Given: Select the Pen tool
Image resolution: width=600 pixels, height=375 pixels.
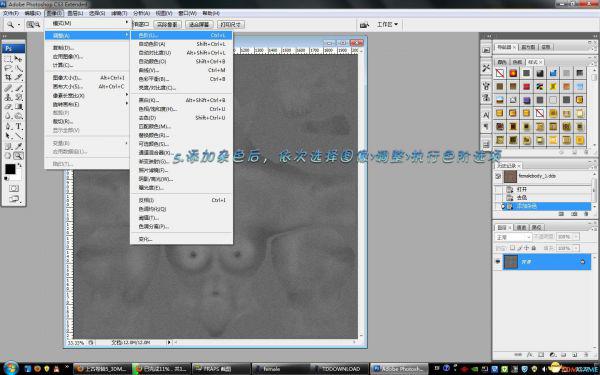Looking at the screenshot, I should [x=8, y=126].
